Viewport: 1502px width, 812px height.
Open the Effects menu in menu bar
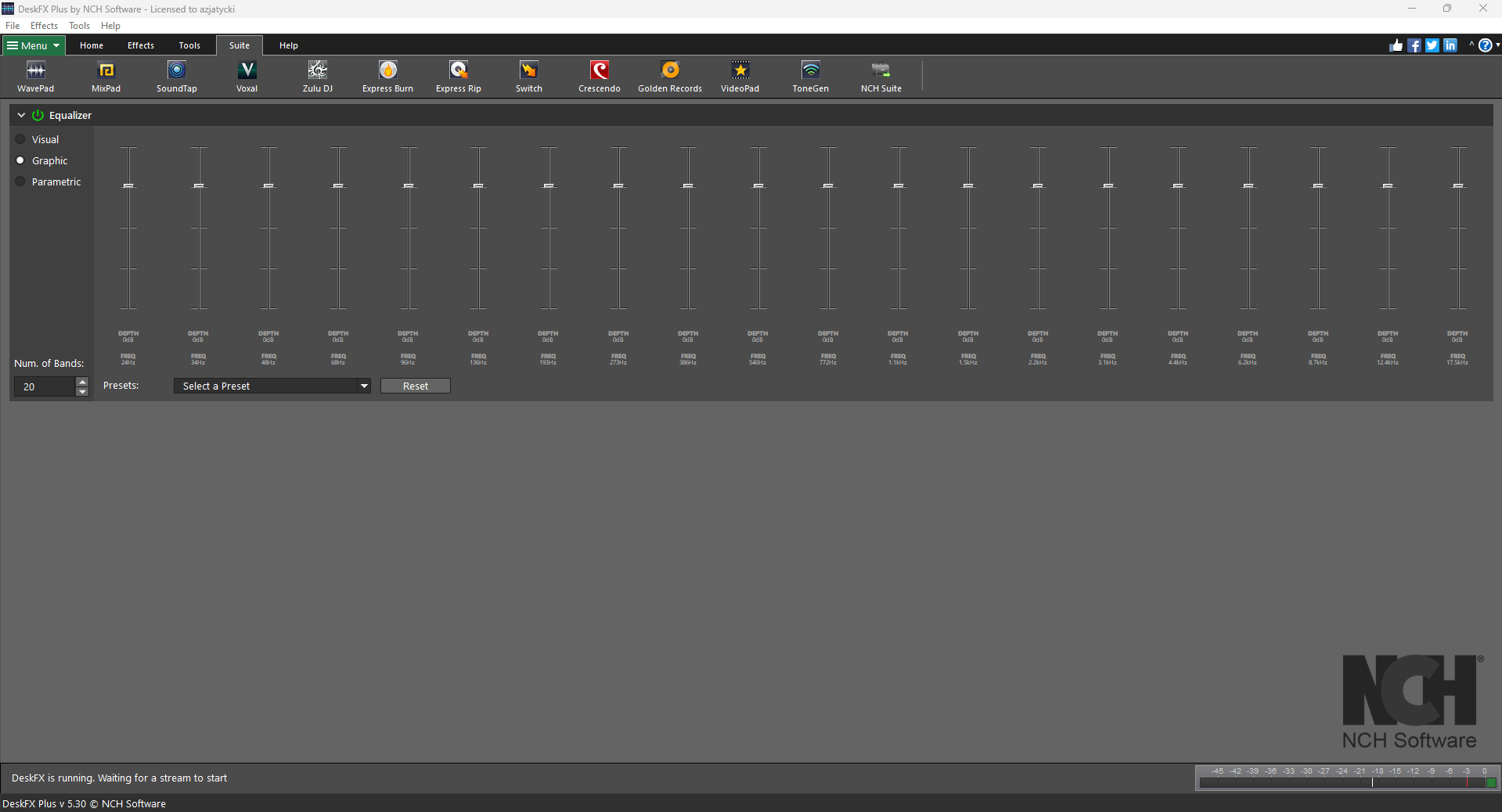click(44, 26)
